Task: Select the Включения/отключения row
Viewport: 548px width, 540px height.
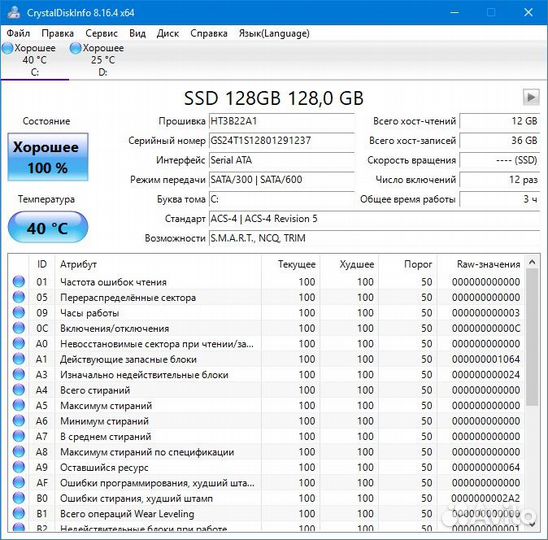Action: pos(266,328)
